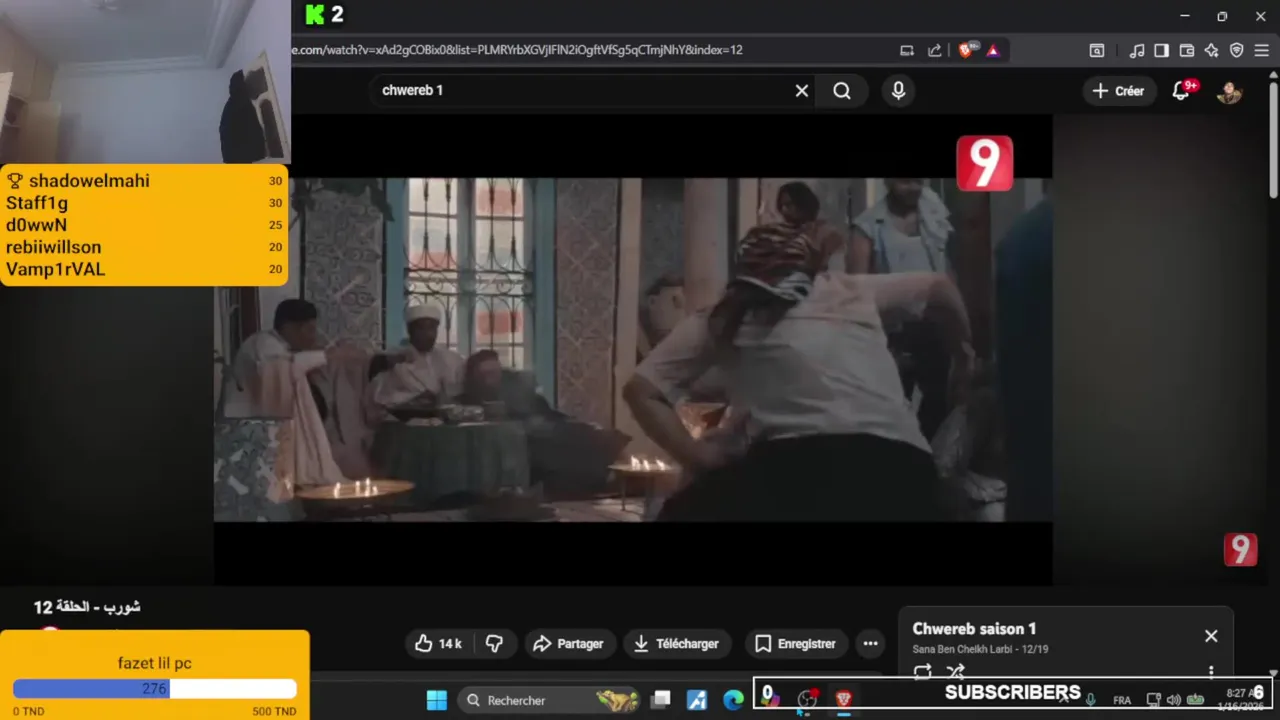1280x720 pixels.
Task: Open the media playlist music note icon
Action: tap(1137, 50)
